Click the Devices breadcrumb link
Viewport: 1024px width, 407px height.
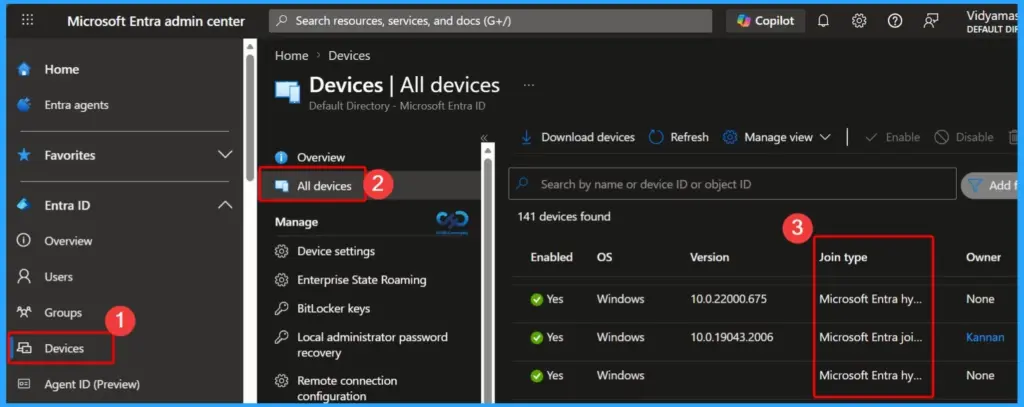(x=349, y=56)
